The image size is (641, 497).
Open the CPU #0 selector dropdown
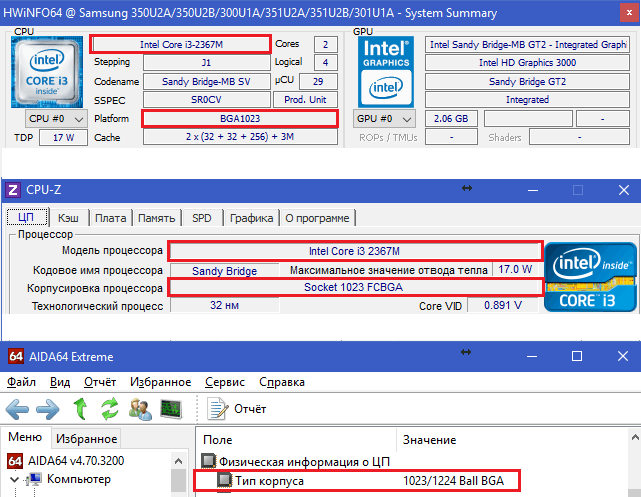[57, 119]
